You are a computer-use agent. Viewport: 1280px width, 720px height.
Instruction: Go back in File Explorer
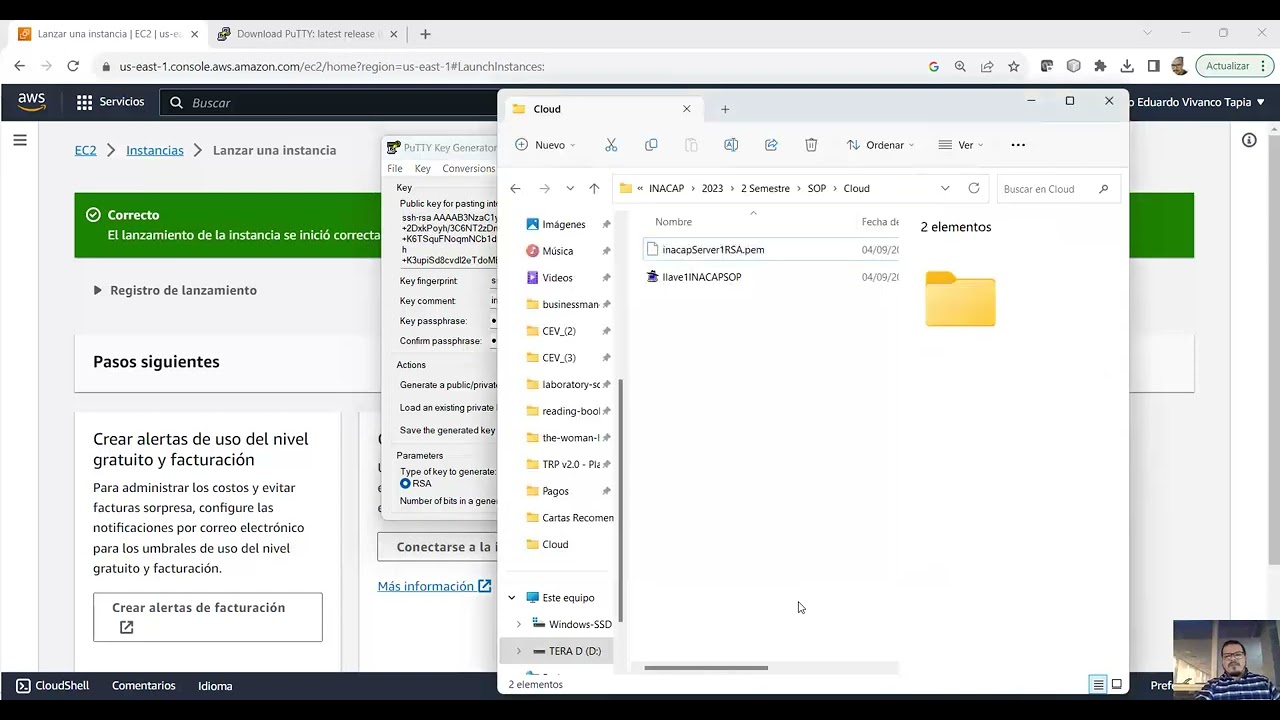pos(515,188)
